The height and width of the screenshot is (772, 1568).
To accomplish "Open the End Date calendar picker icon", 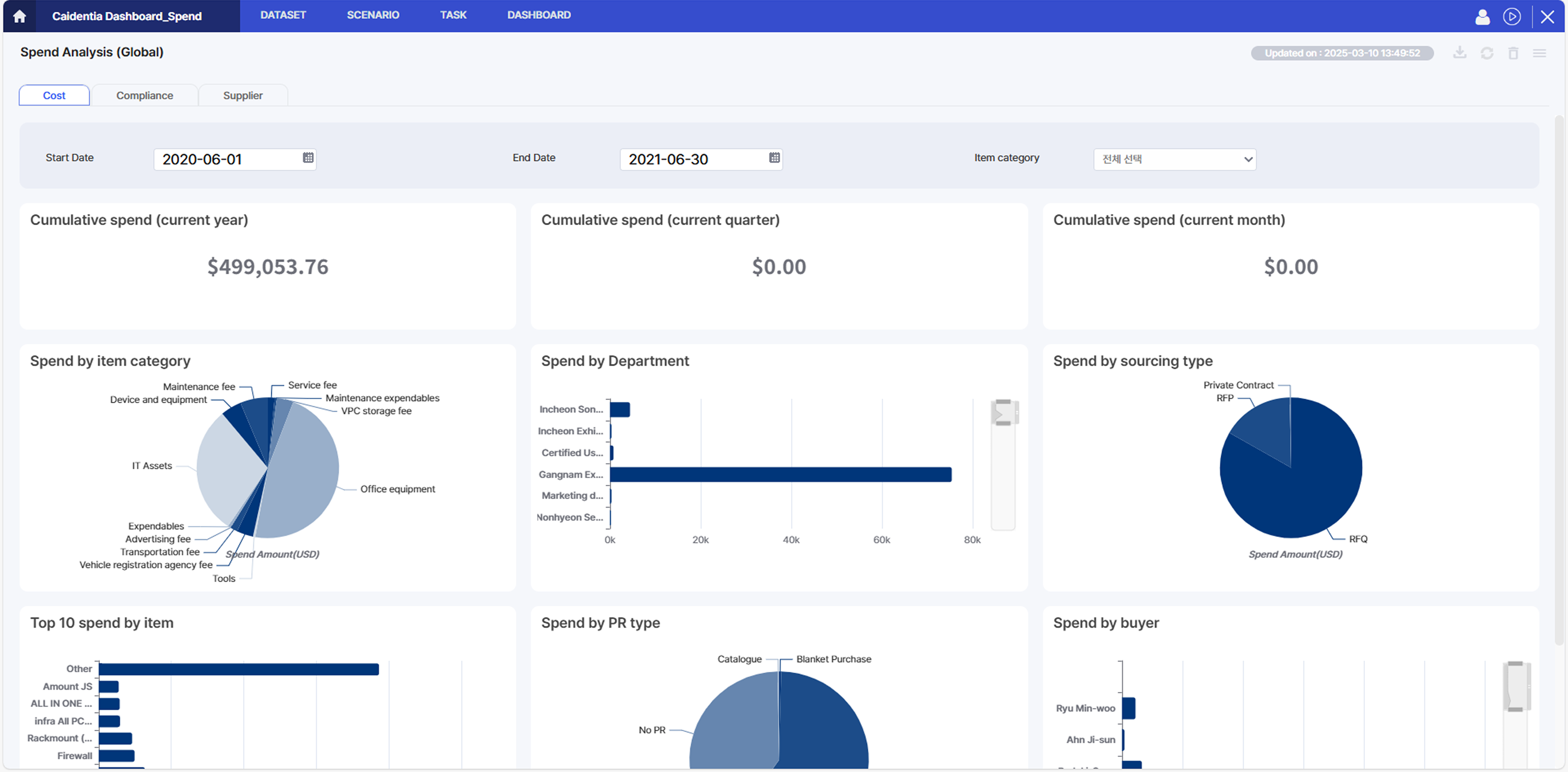I will (774, 158).
